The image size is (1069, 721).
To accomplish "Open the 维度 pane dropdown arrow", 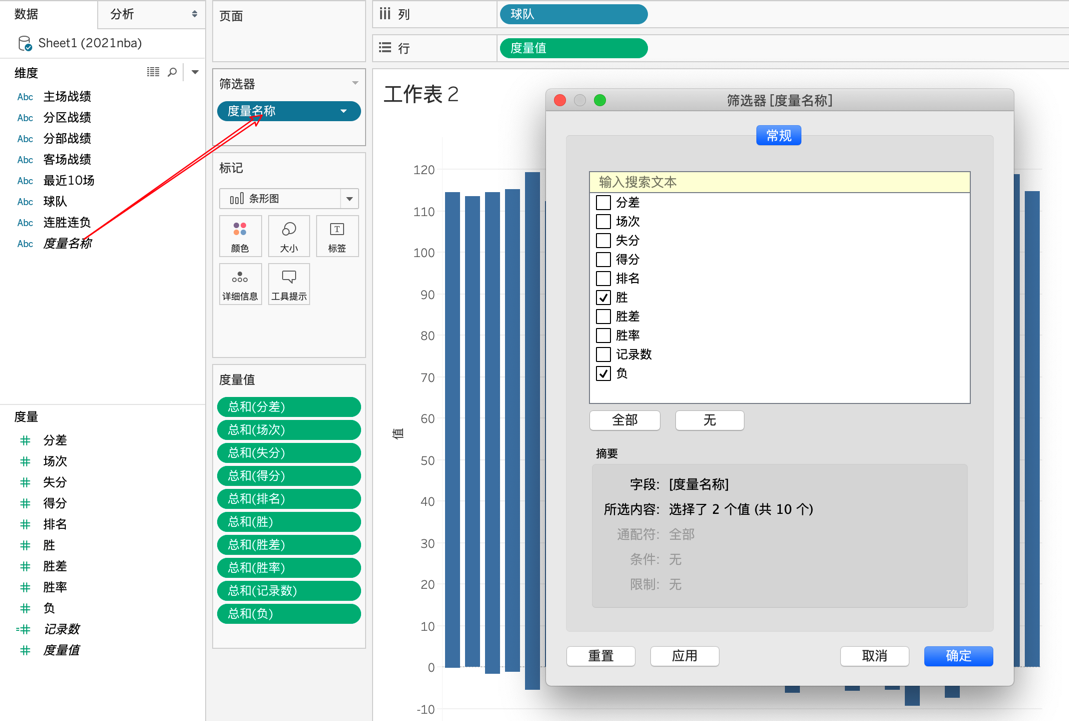I will (x=195, y=72).
